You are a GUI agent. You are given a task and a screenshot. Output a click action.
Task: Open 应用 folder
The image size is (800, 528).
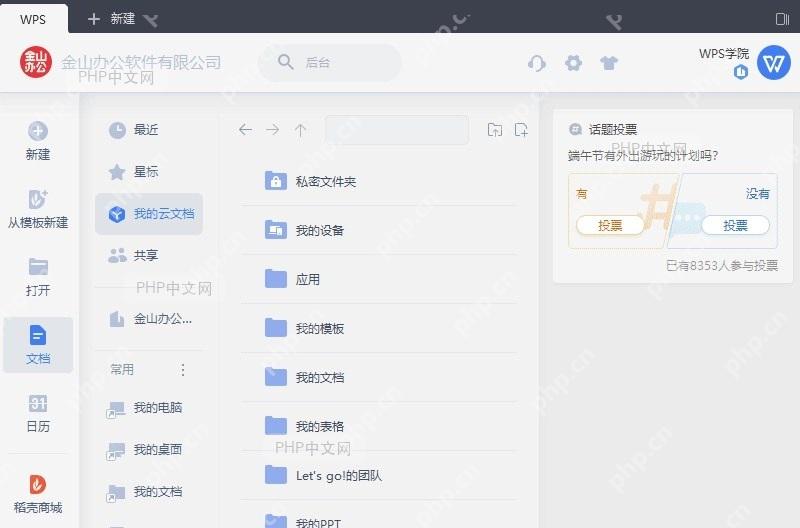coord(380,279)
